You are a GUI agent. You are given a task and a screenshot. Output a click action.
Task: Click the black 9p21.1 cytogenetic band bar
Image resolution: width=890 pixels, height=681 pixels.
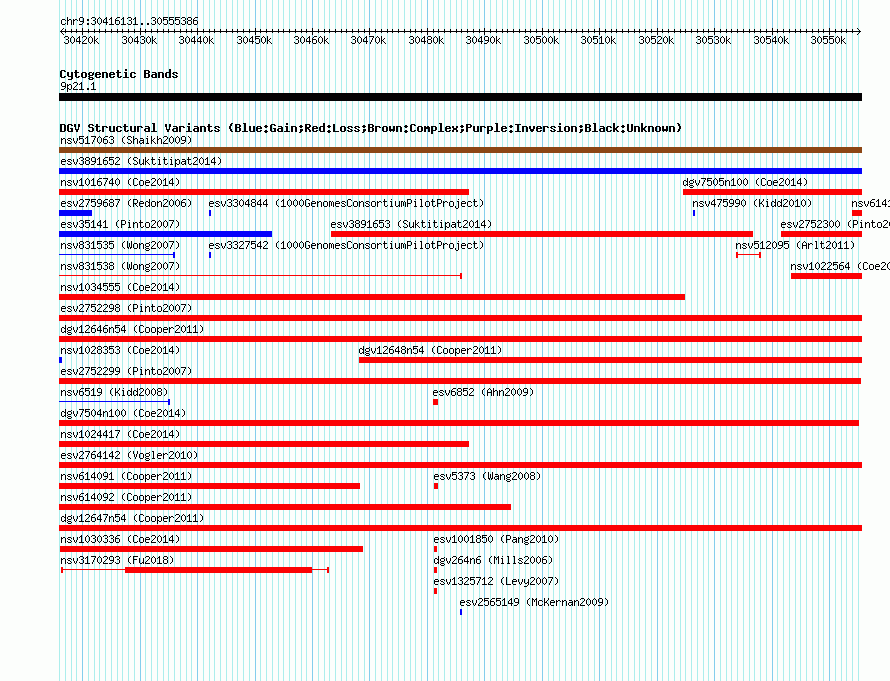(x=460, y=97)
